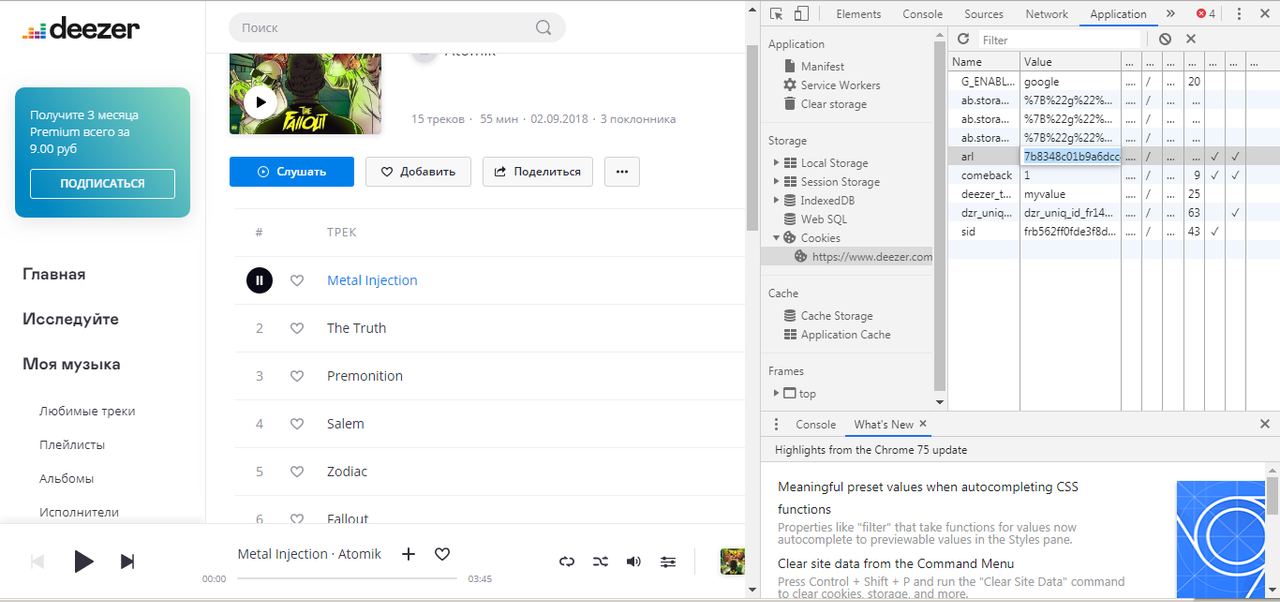Open the DevTools Console tab
This screenshot has width=1280, height=602.
[923, 14]
